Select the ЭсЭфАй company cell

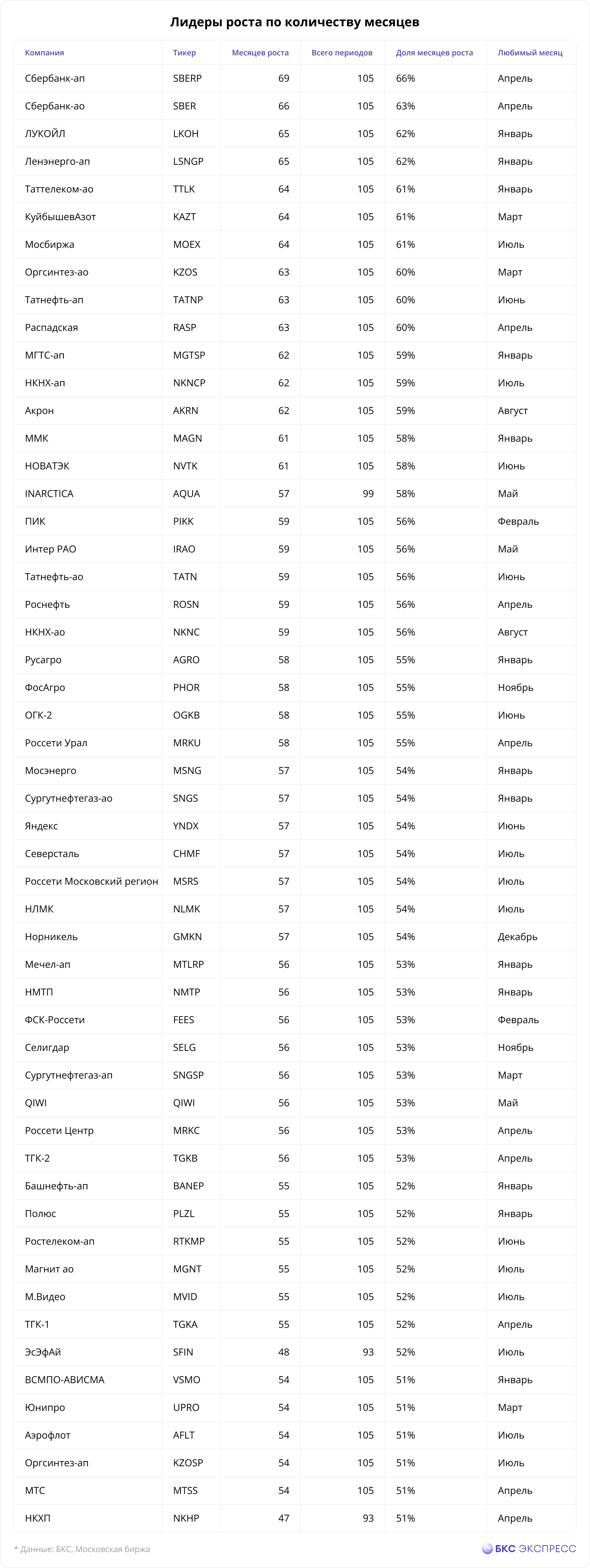pyautogui.click(x=43, y=1352)
